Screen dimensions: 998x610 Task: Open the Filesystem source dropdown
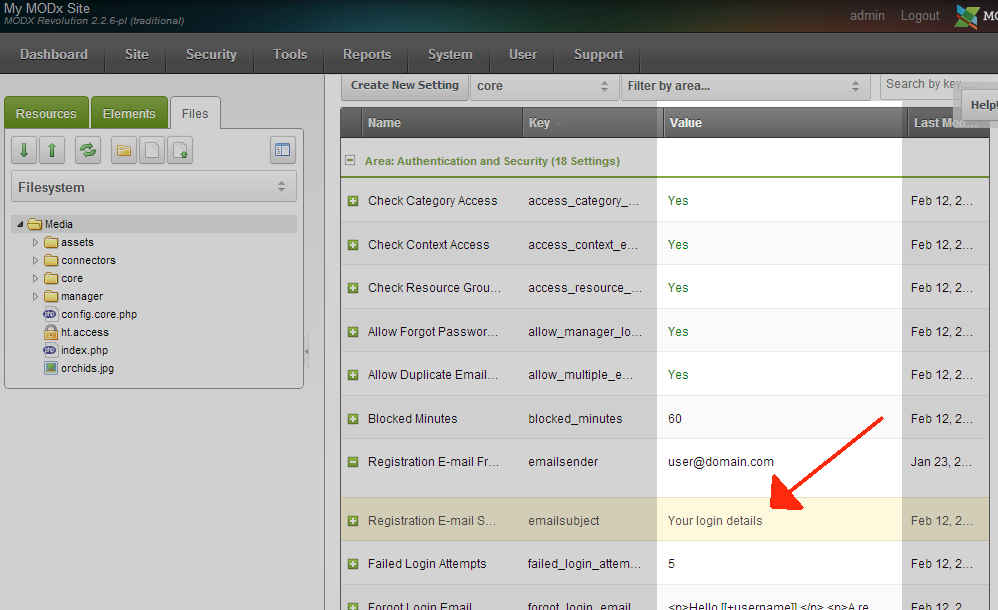pyautogui.click(x=154, y=187)
